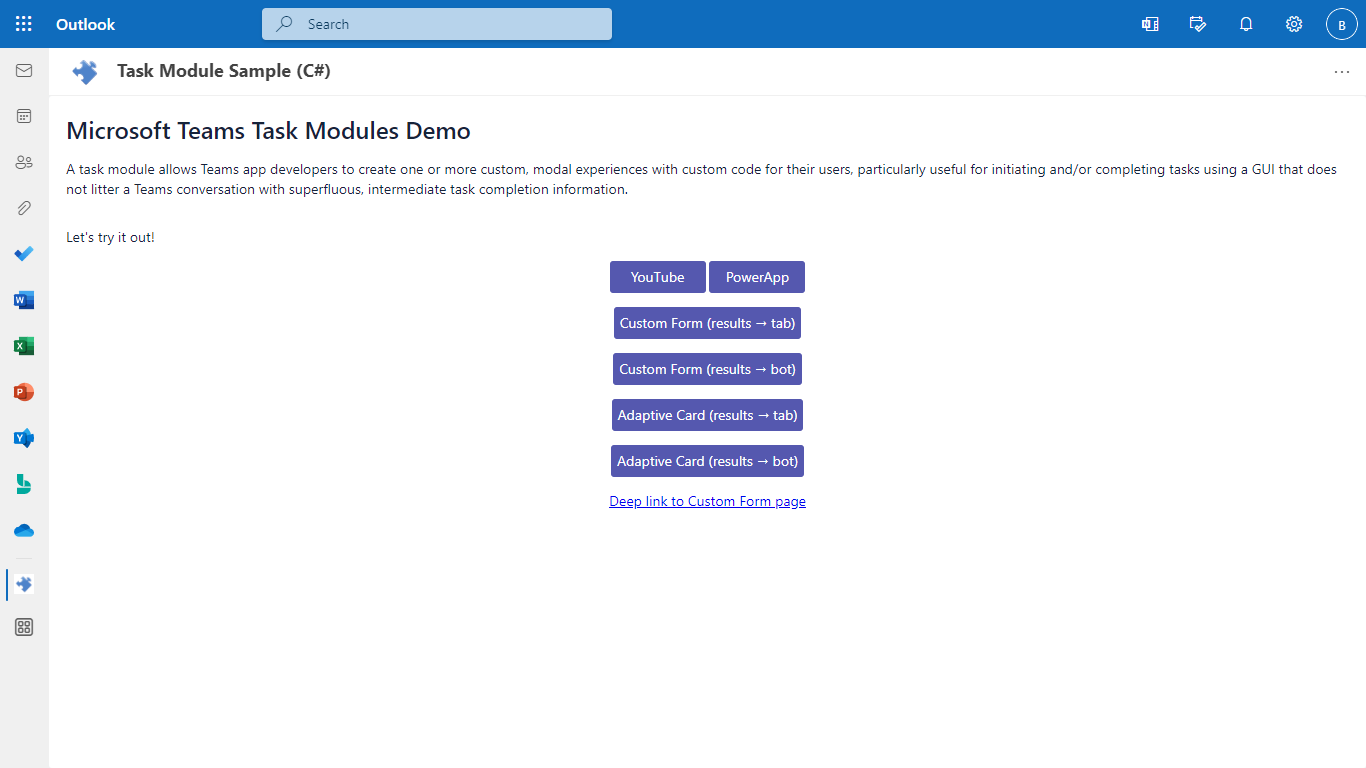Follow Deep link to Custom Form page

coord(707,501)
